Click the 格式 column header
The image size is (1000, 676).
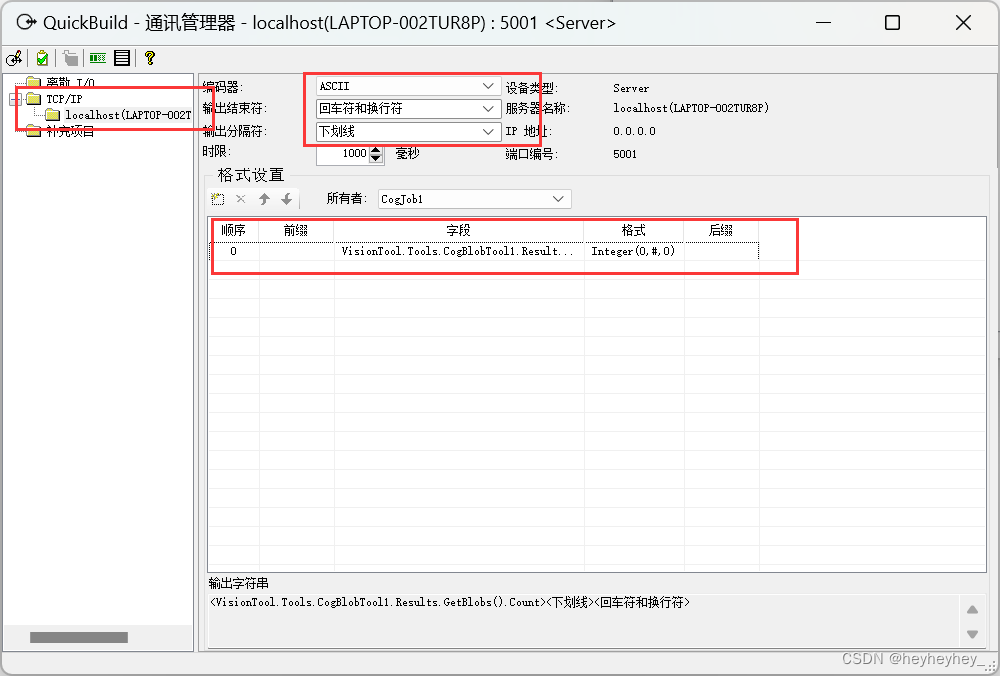tap(634, 230)
